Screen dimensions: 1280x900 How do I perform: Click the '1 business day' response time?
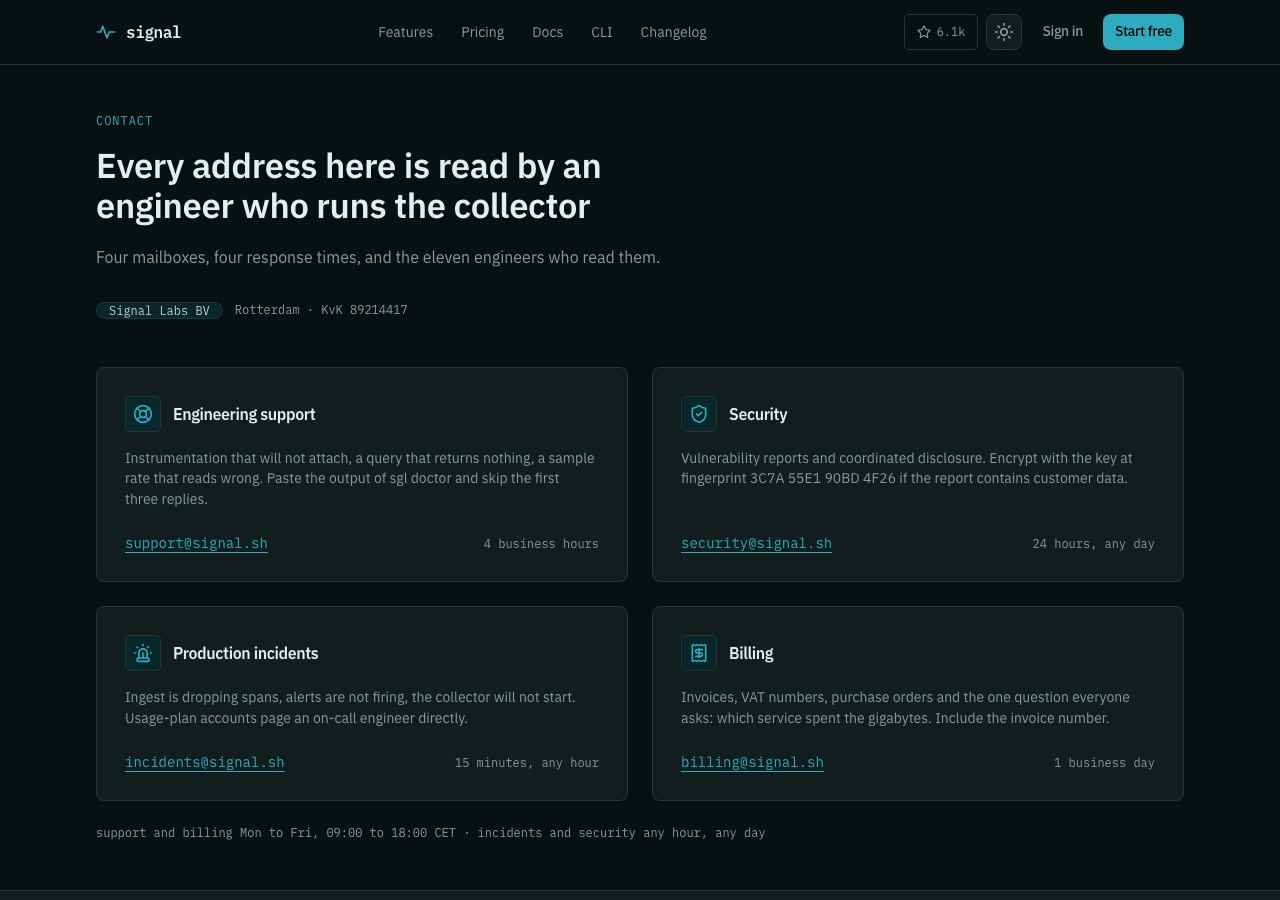click(1104, 763)
